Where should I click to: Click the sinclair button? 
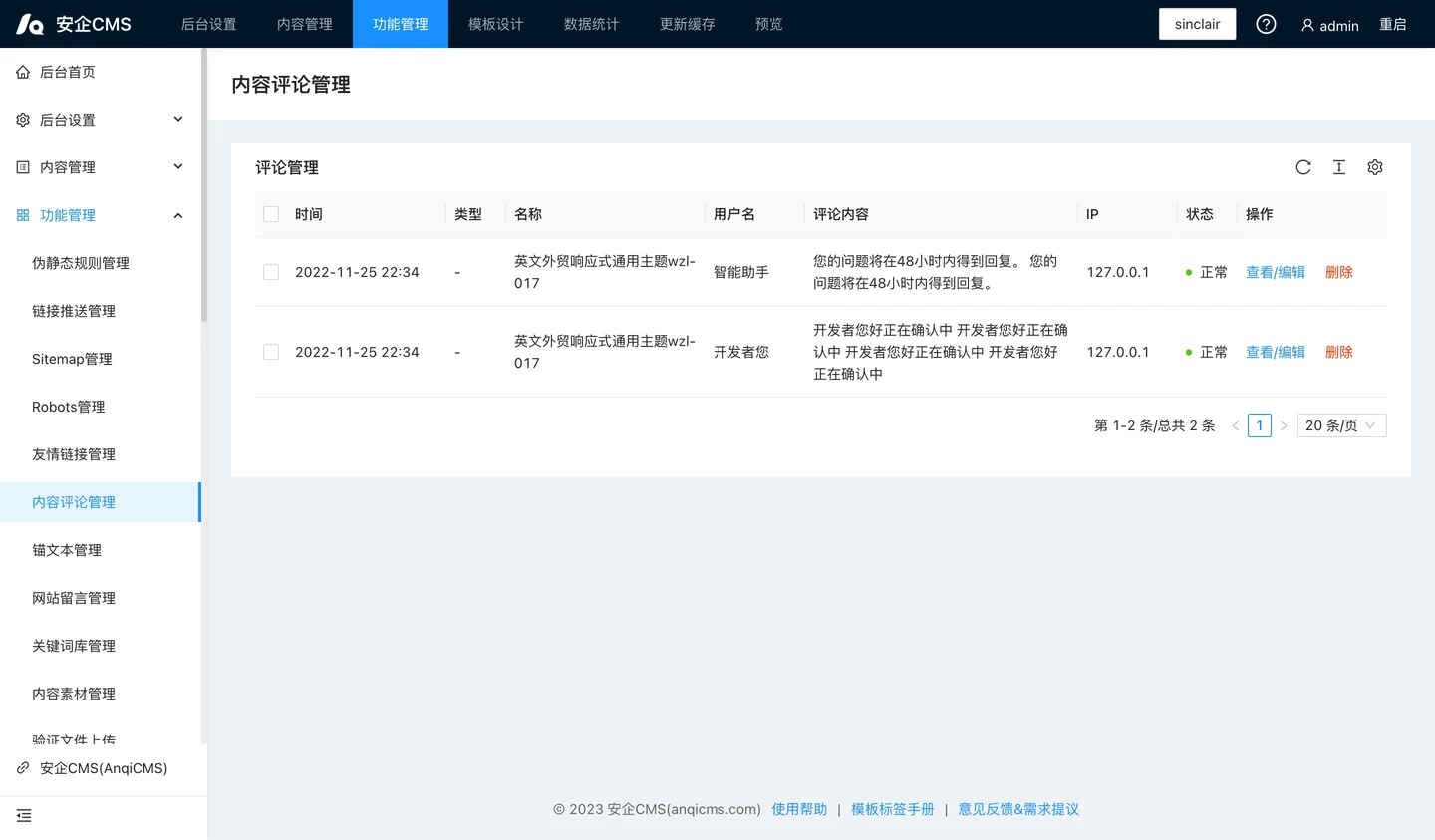click(x=1198, y=24)
